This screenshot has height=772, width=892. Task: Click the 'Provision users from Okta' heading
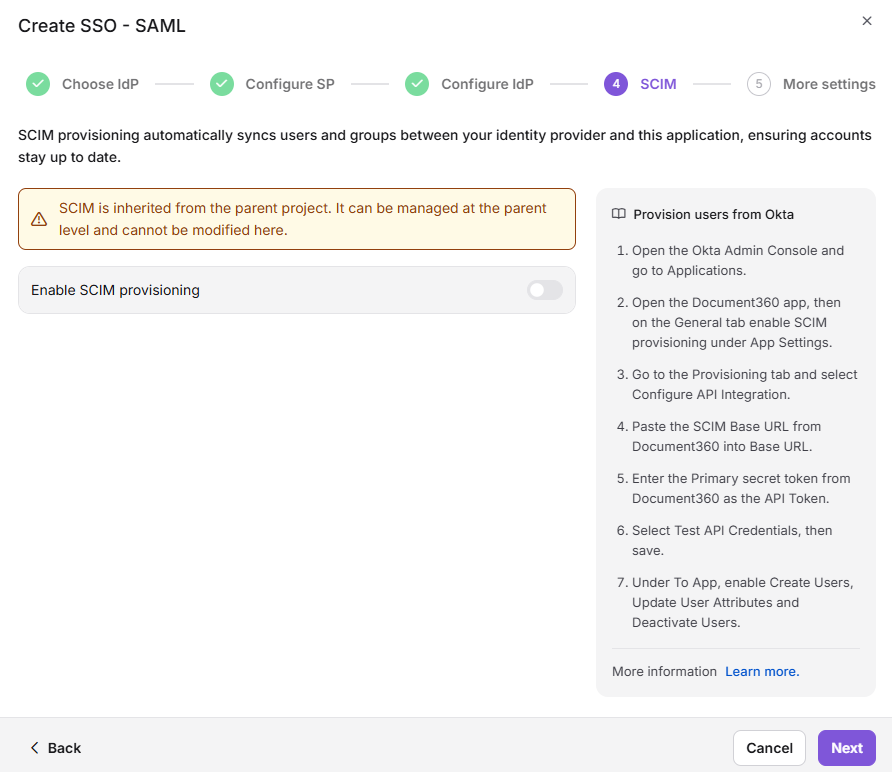tap(713, 214)
